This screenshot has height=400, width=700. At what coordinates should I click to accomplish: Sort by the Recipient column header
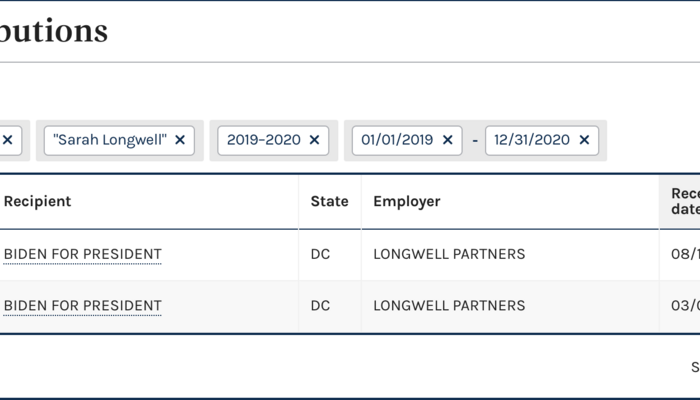pos(37,201)
